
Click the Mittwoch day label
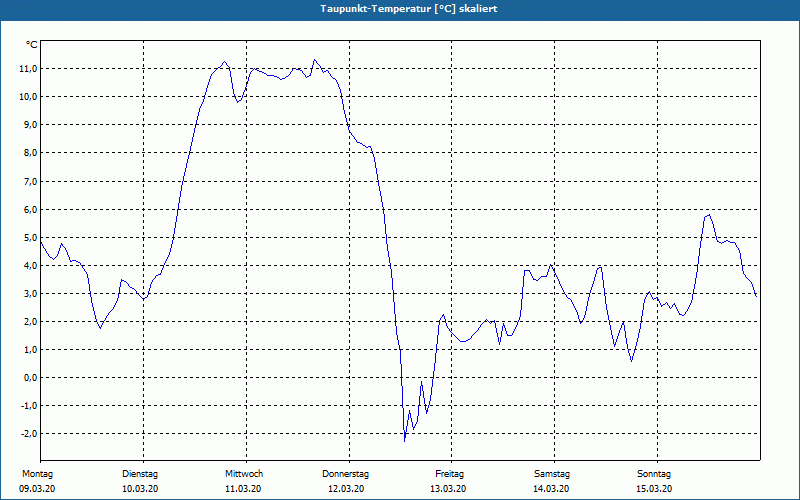pos(244,474)
